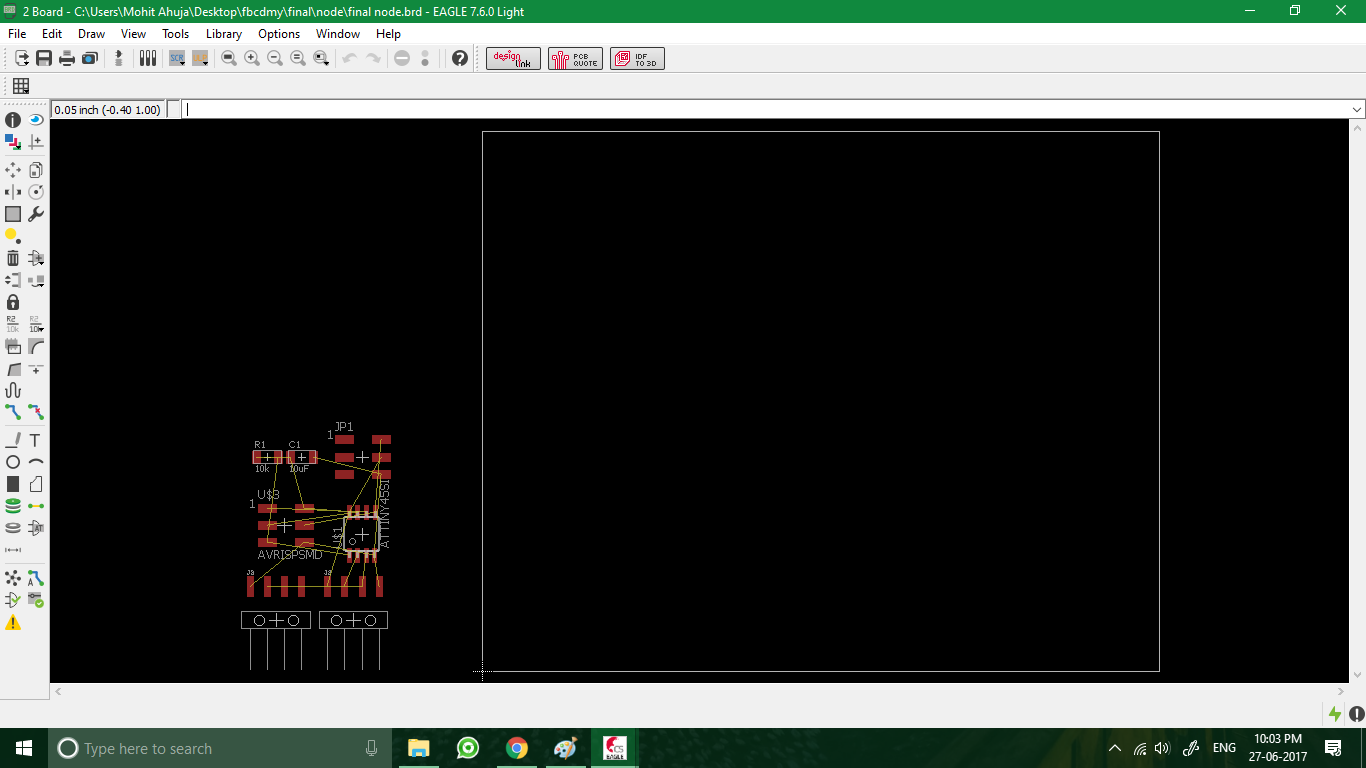Redraw the board view

(x=298, y=59)
